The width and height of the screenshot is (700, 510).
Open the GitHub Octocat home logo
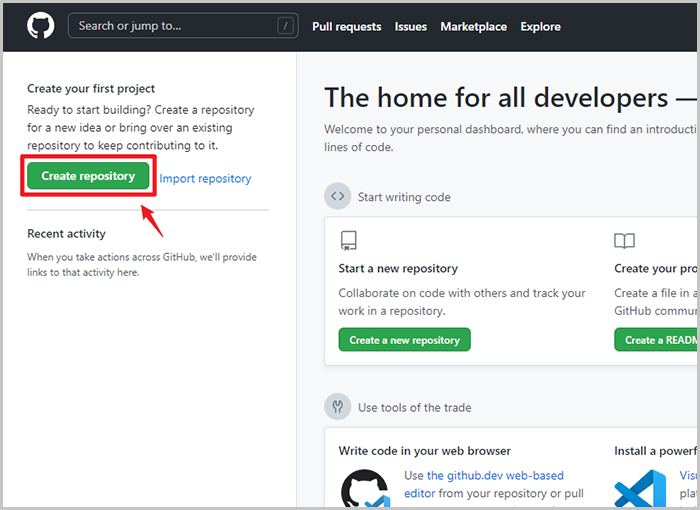click(41, 25)
